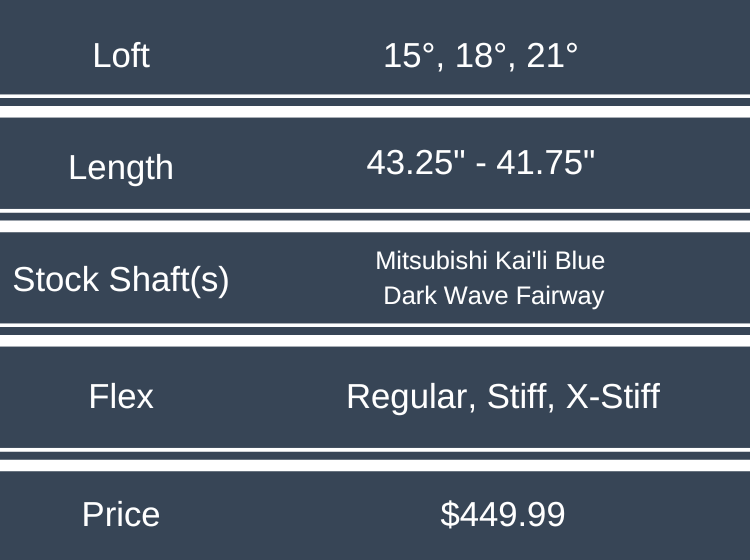Select the X-Stiff flex text
Image resolution: width=750 pixels, height=560 pixels.
(x=612, y=397)
